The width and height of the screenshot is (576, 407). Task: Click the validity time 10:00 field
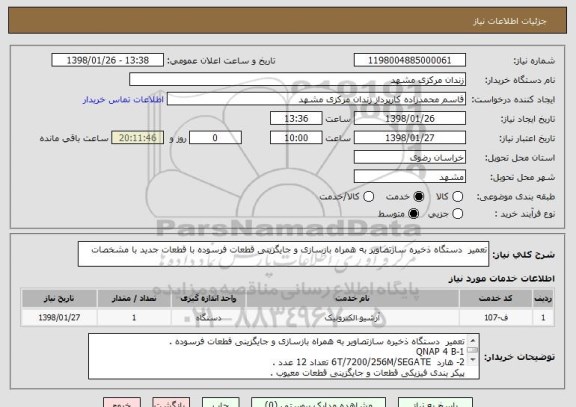pos(296,138)
